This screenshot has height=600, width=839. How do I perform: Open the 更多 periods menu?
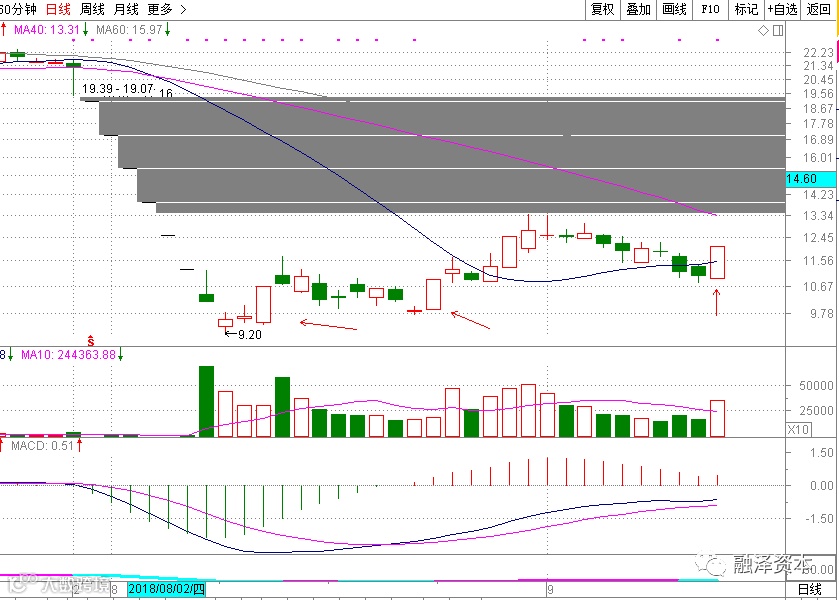pyautogui.click(x=160, y=10)
